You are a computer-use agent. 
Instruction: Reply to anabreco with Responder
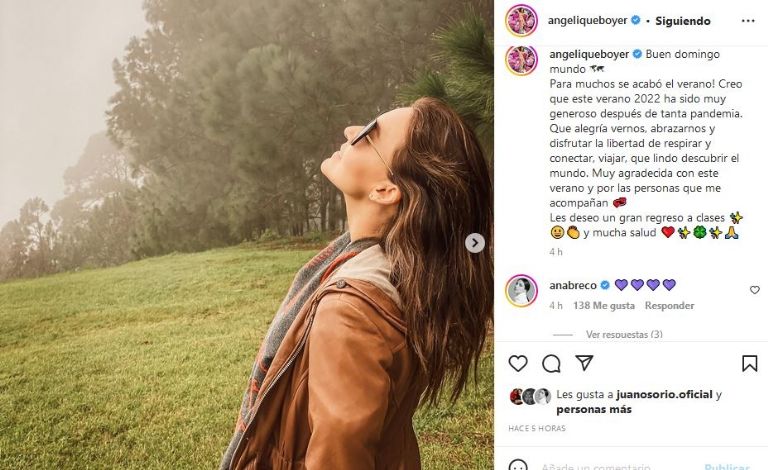pos(669,306)
